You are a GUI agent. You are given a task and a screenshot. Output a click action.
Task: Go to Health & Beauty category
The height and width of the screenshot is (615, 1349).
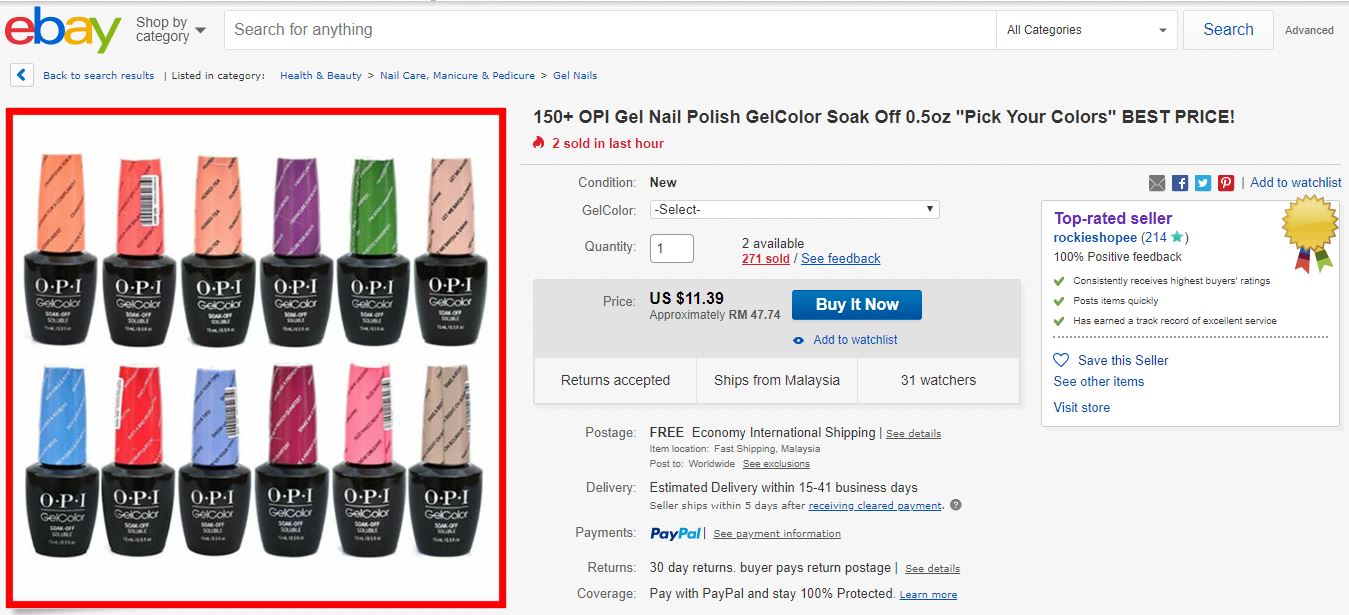click(321, 75)
